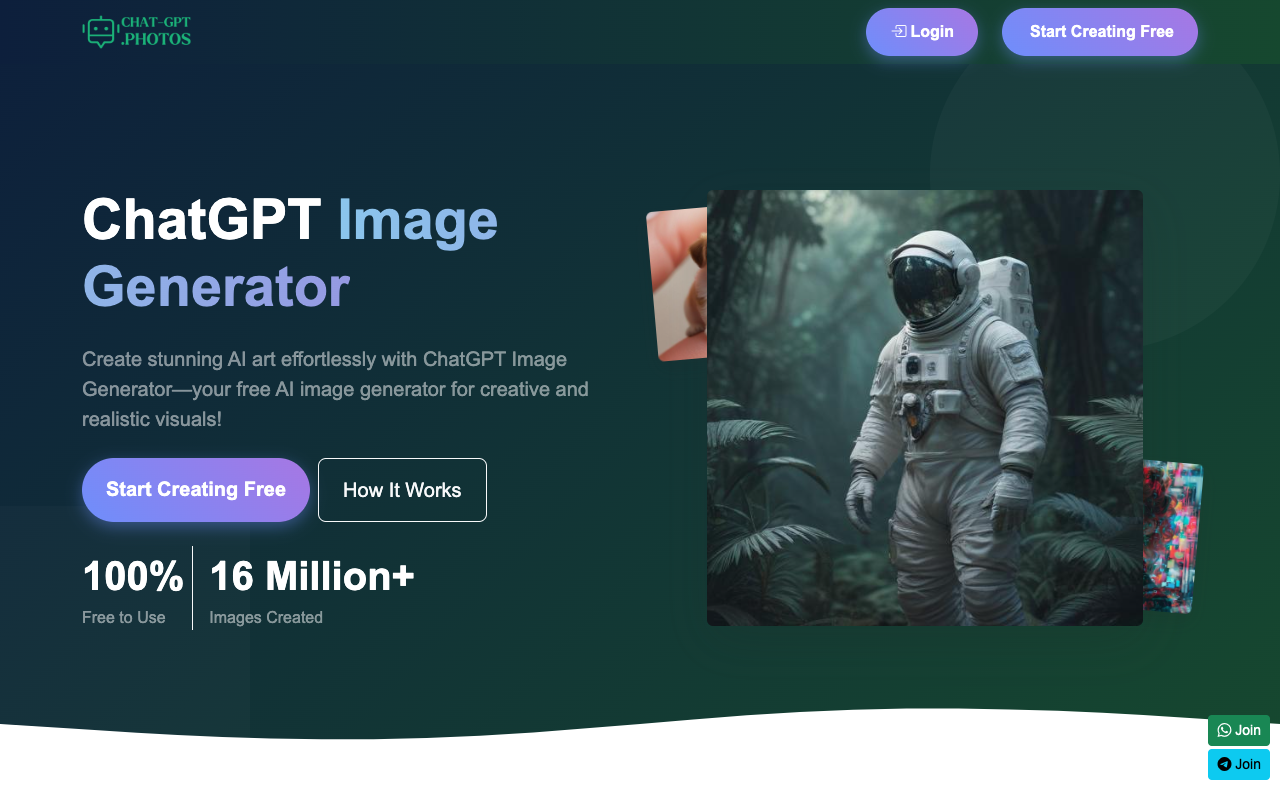Join via the blue Telegram button

coord(1239,765)
